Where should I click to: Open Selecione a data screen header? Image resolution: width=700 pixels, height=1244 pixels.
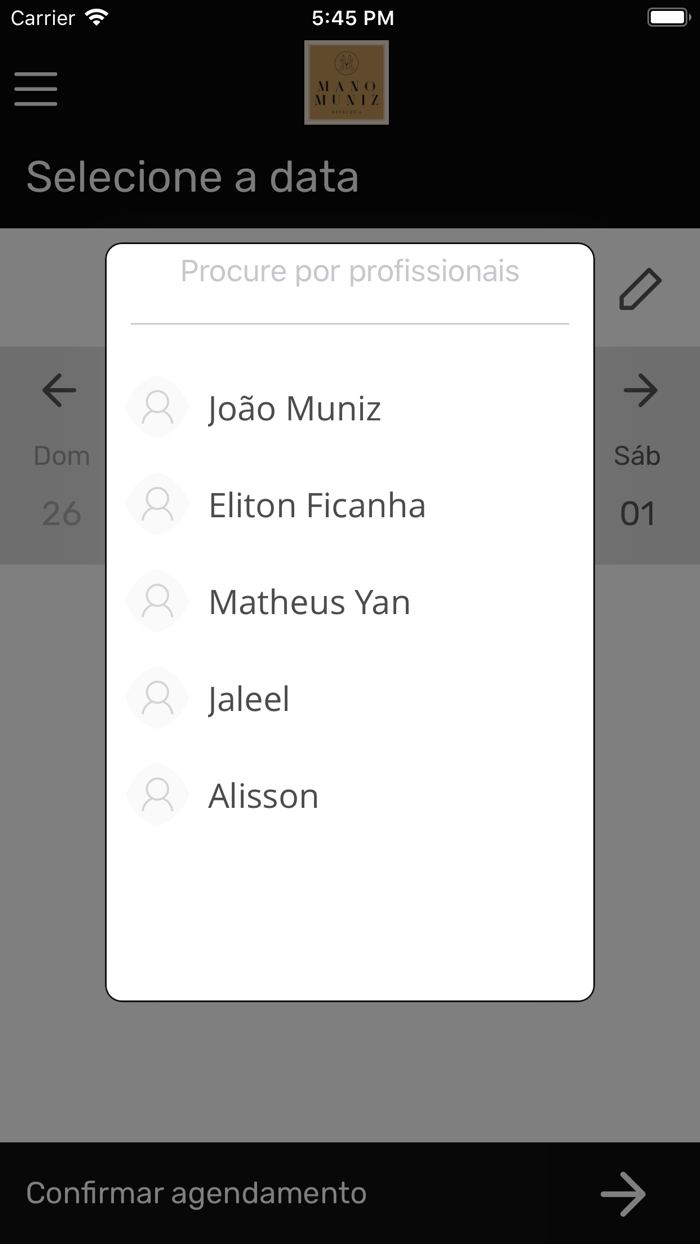tap(192, 177)
